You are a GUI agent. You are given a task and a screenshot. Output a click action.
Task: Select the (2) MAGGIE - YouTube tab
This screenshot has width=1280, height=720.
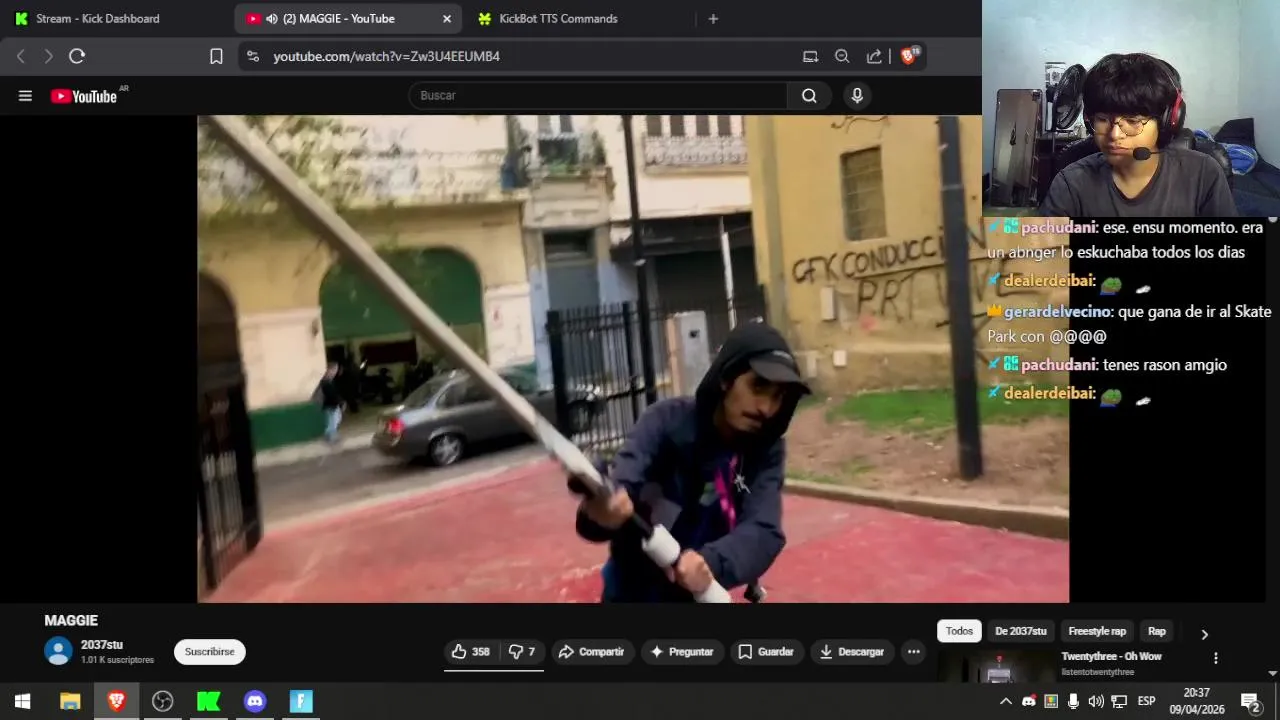click(x=347, y=19)
